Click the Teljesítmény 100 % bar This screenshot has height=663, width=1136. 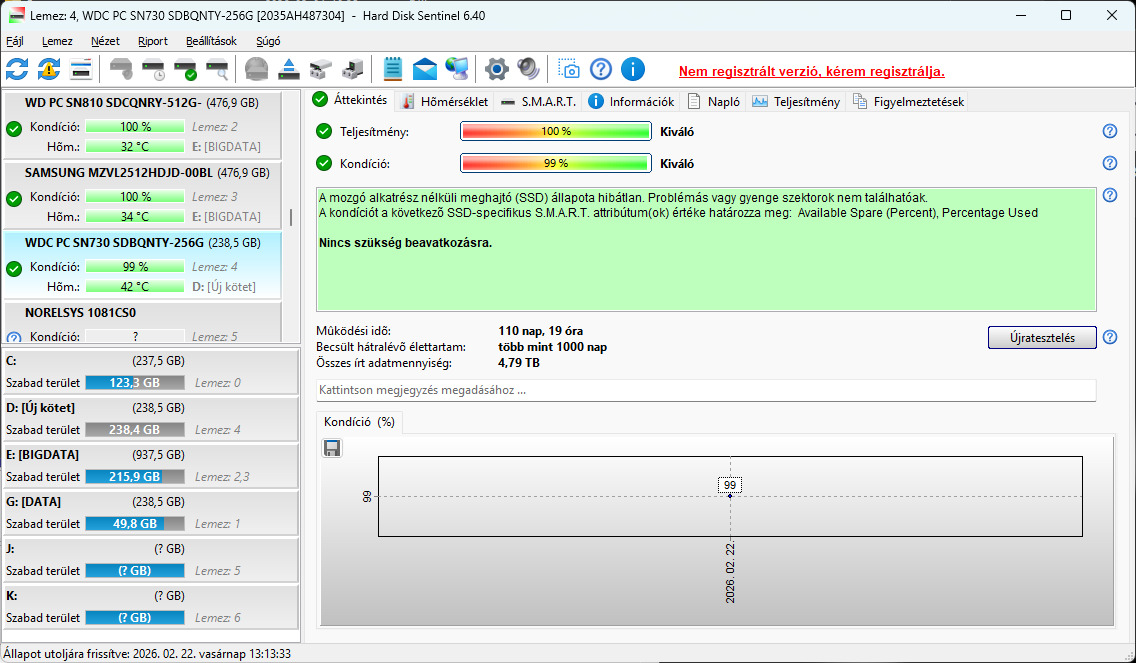556,131
